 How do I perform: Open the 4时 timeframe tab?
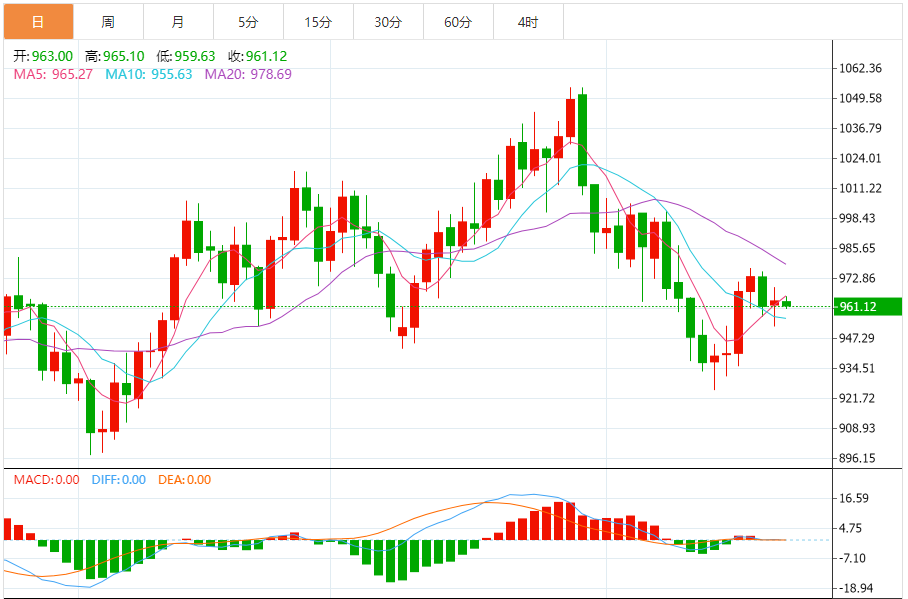[x=529, y=22]
